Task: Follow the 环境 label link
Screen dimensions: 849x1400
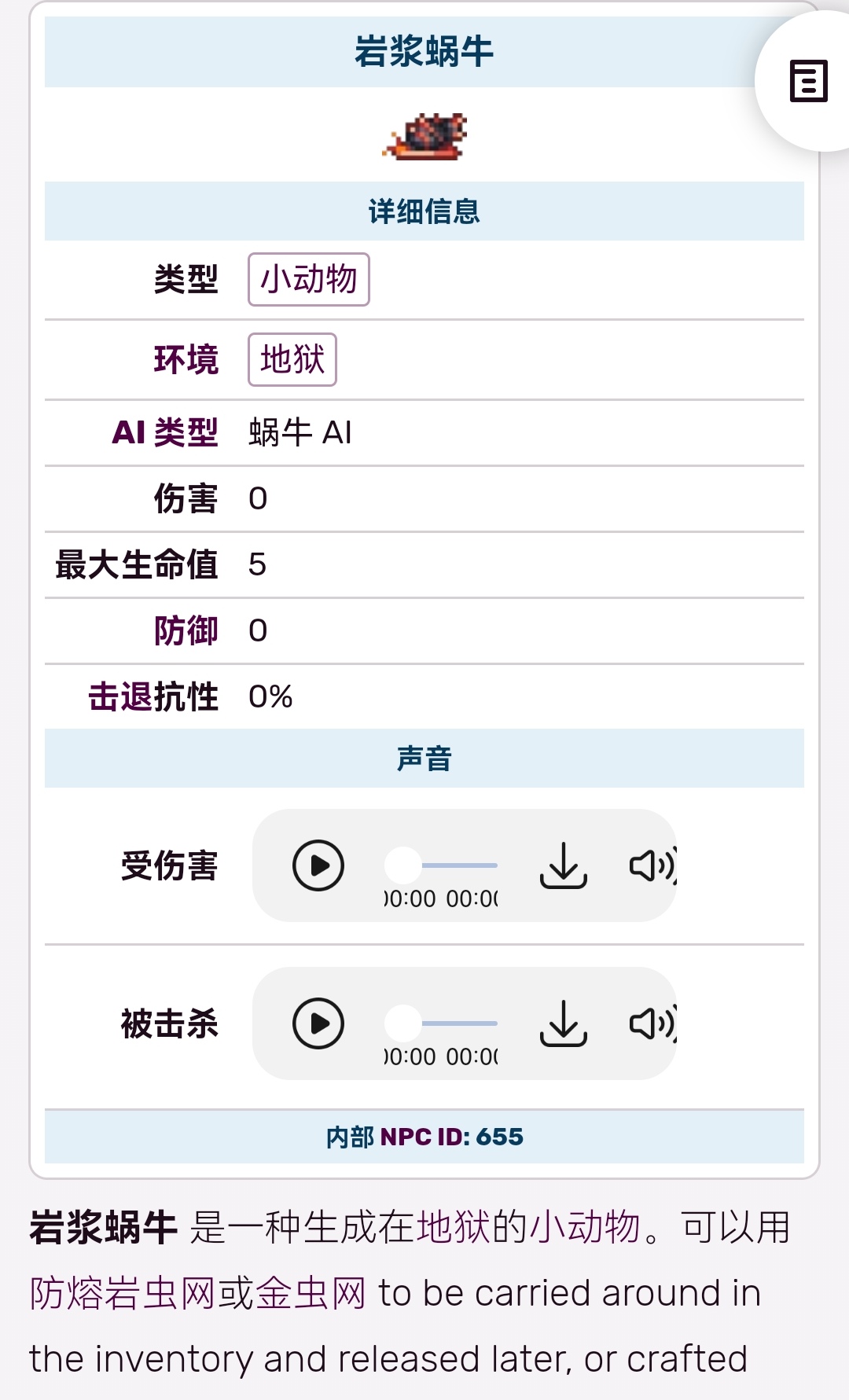Action: (186, 360)
